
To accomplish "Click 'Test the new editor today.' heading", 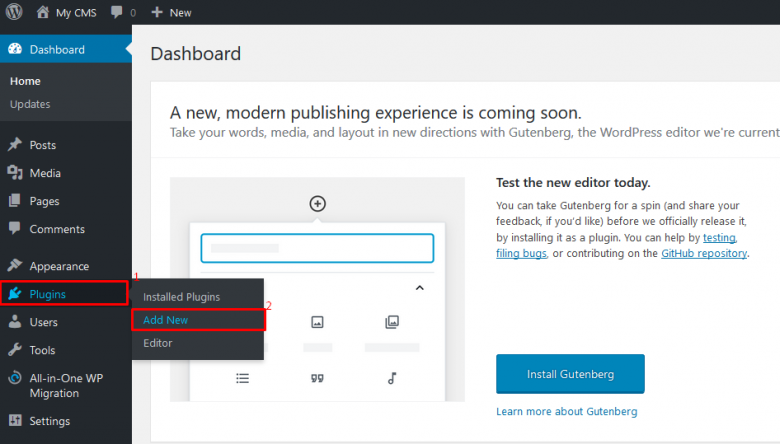I will (x=573, y=182).
